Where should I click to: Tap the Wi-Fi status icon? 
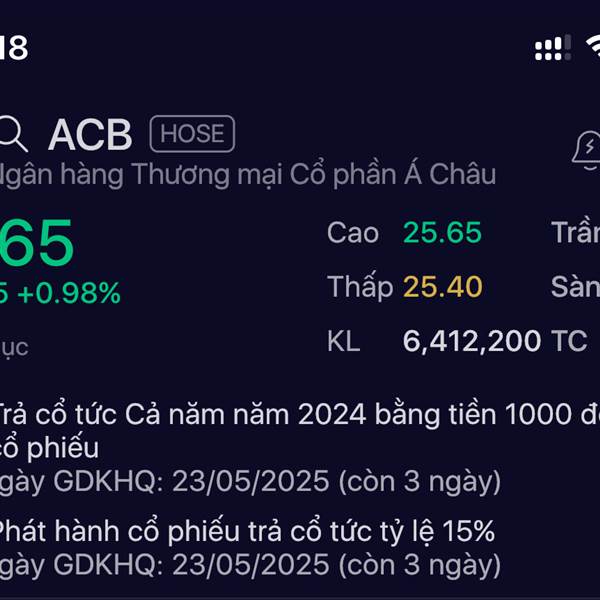pyautogui.click(x=593, y=47)
